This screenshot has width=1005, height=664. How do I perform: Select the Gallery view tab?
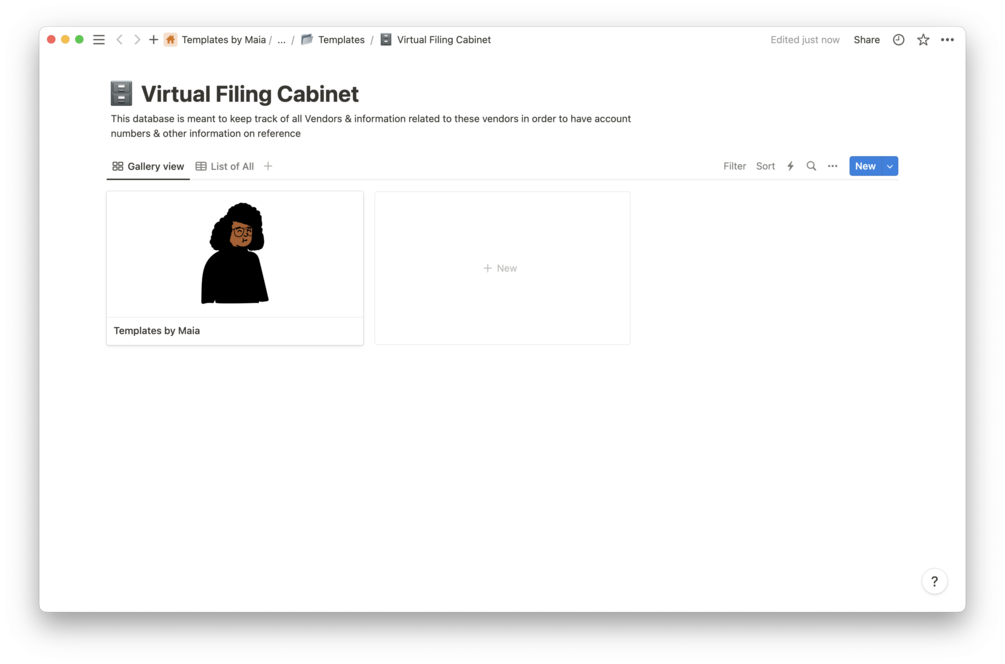(x=148, y=166)
